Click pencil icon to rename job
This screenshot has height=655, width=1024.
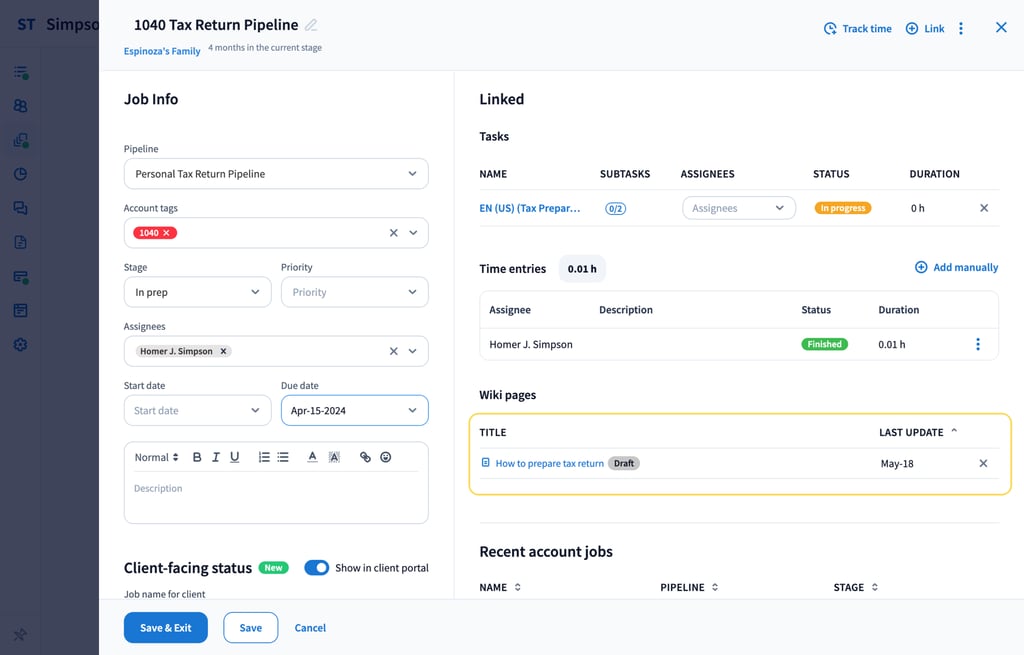pos(311,25)
